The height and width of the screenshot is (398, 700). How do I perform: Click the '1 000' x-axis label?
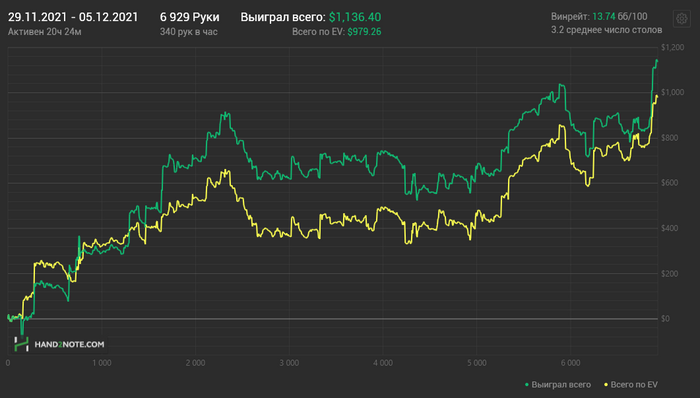(102, 363)
